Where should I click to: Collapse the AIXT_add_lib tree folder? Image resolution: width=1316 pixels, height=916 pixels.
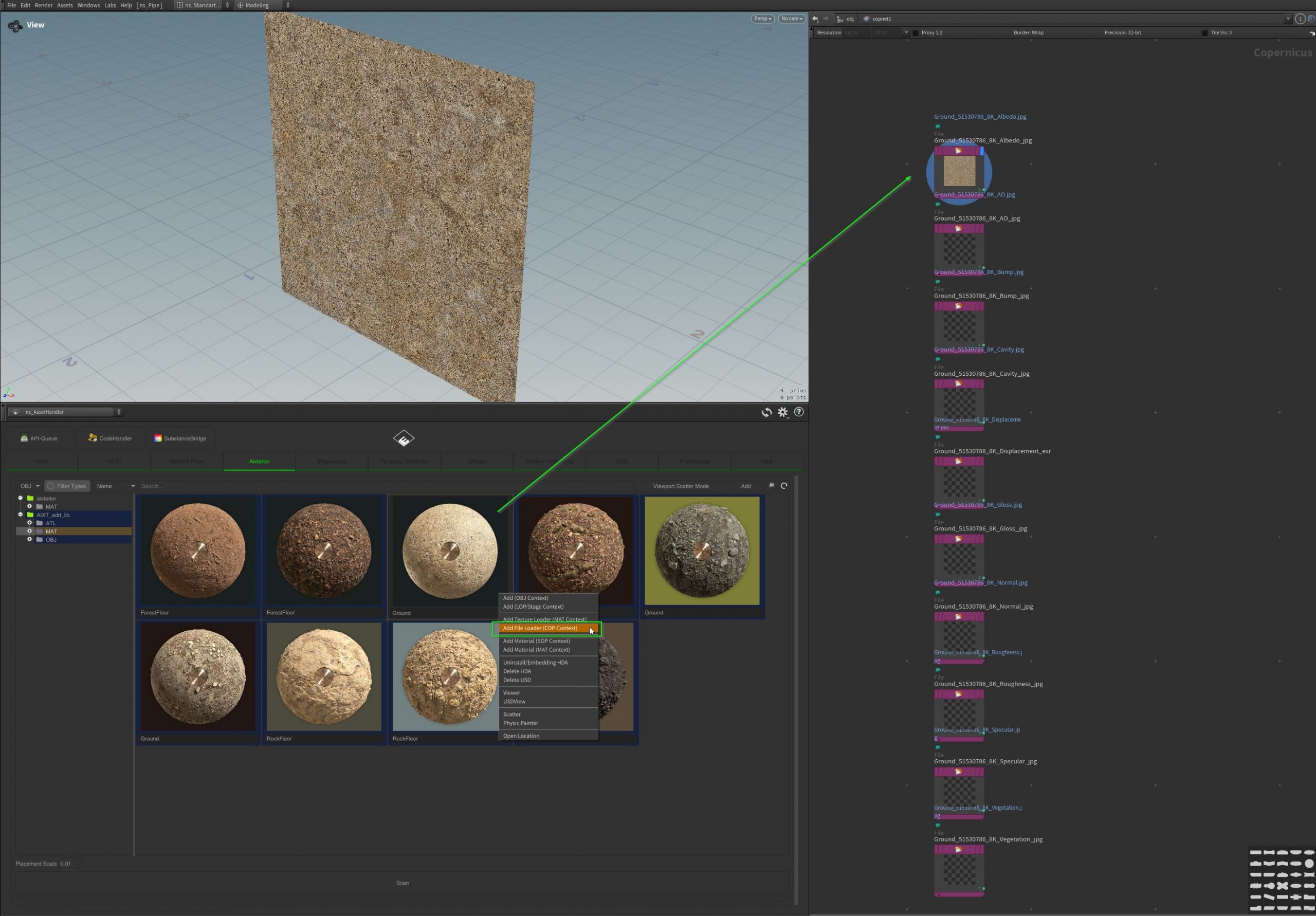[21, 515]
